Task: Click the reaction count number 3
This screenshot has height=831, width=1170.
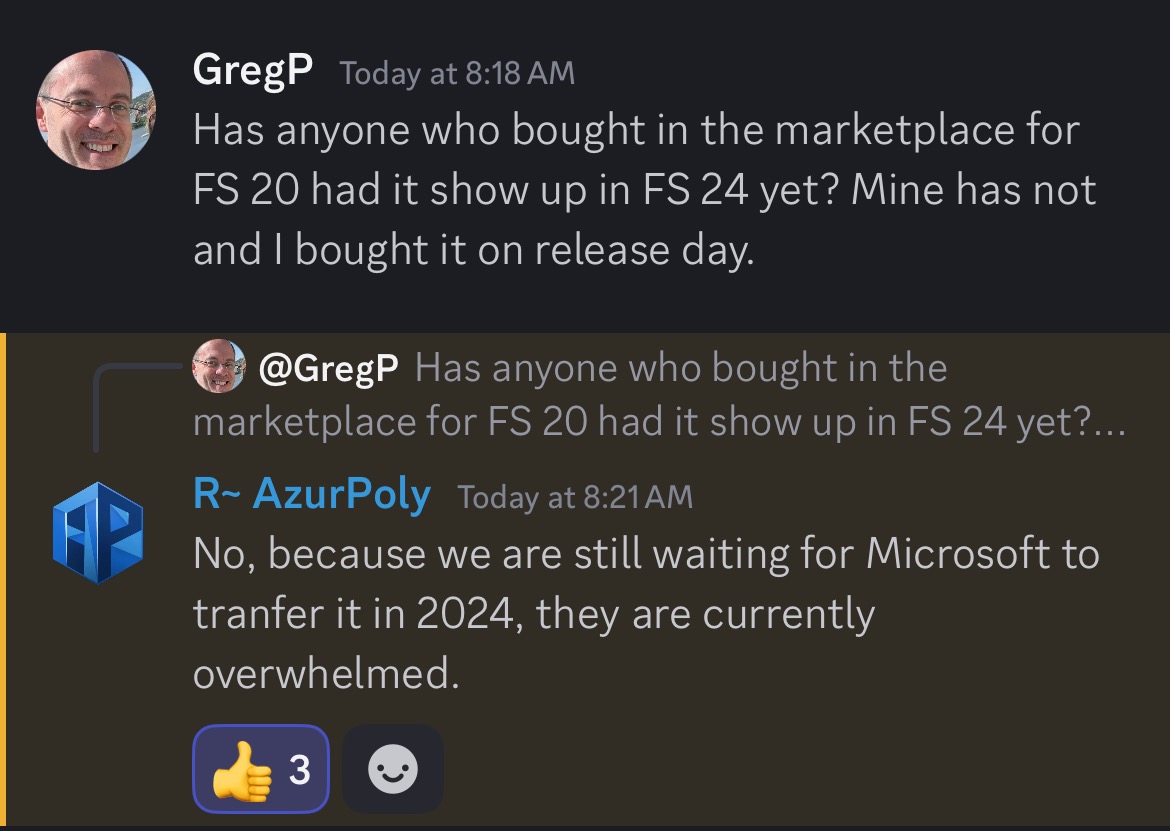Action: pyautogui.click(x=300, y=770)
